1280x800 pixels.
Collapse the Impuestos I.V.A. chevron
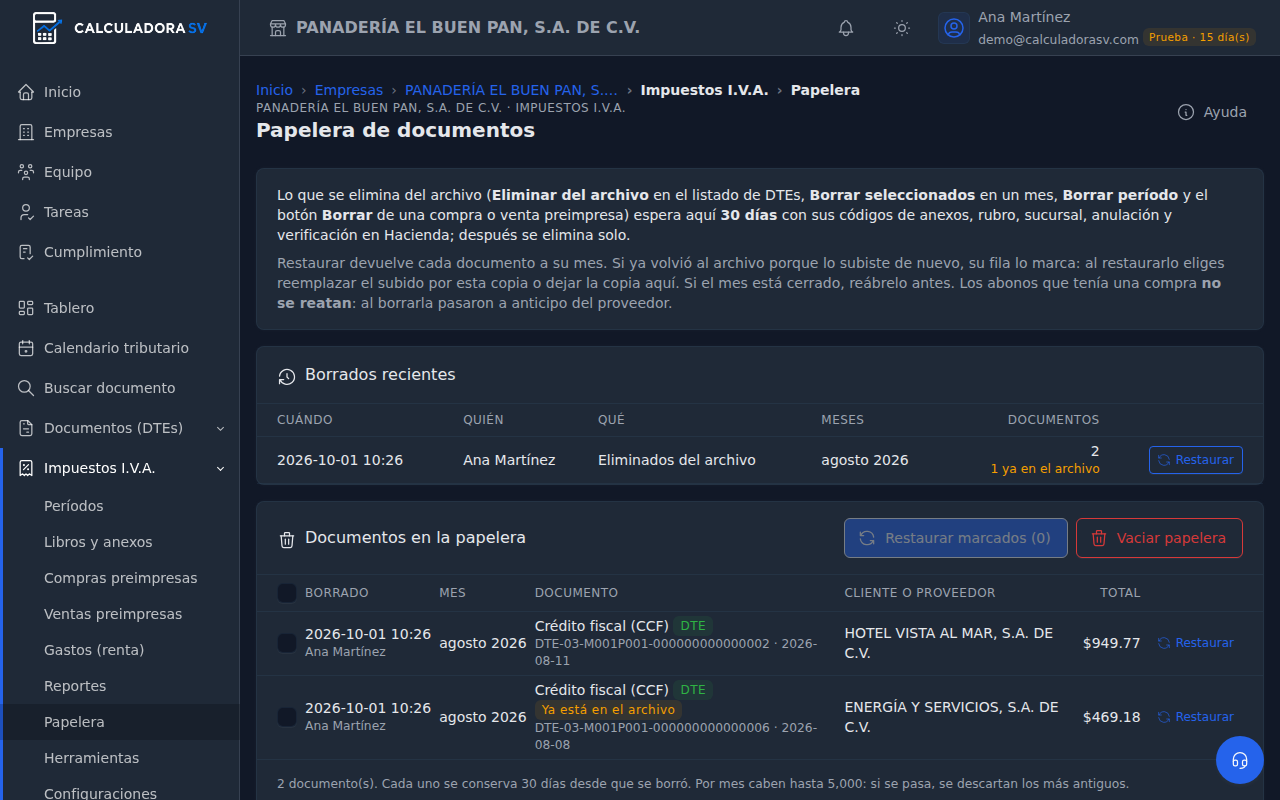click(220, 468)
